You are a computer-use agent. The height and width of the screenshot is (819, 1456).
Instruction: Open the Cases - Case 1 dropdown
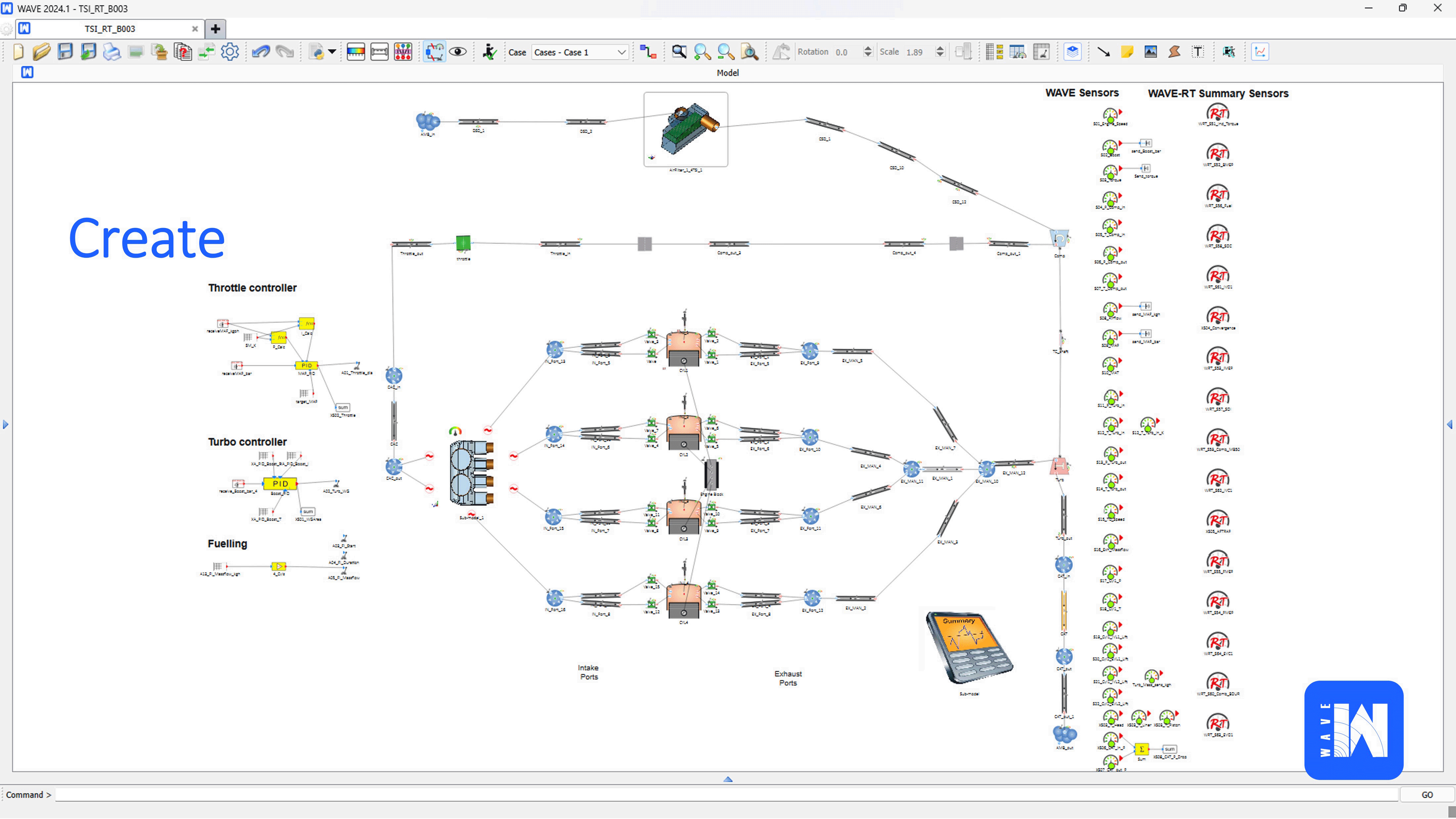(x=580, y=52)
